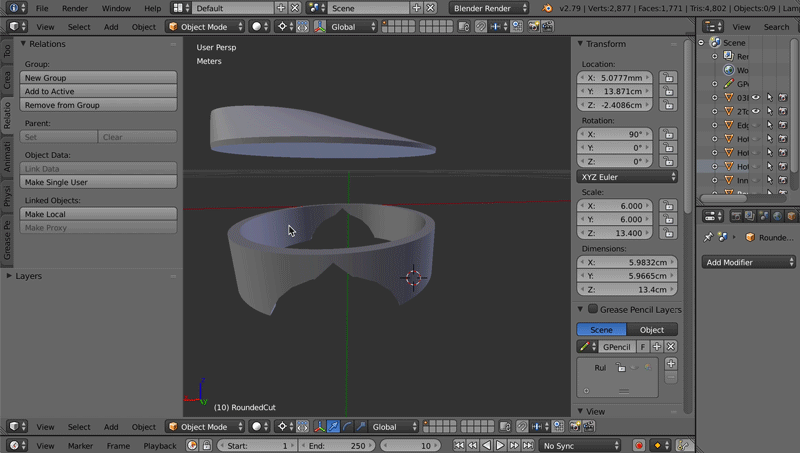Open the Add Modifier dropdown
Image resolution: width=800 pixels, height=453 pixels.
click(x=748, y=262)
